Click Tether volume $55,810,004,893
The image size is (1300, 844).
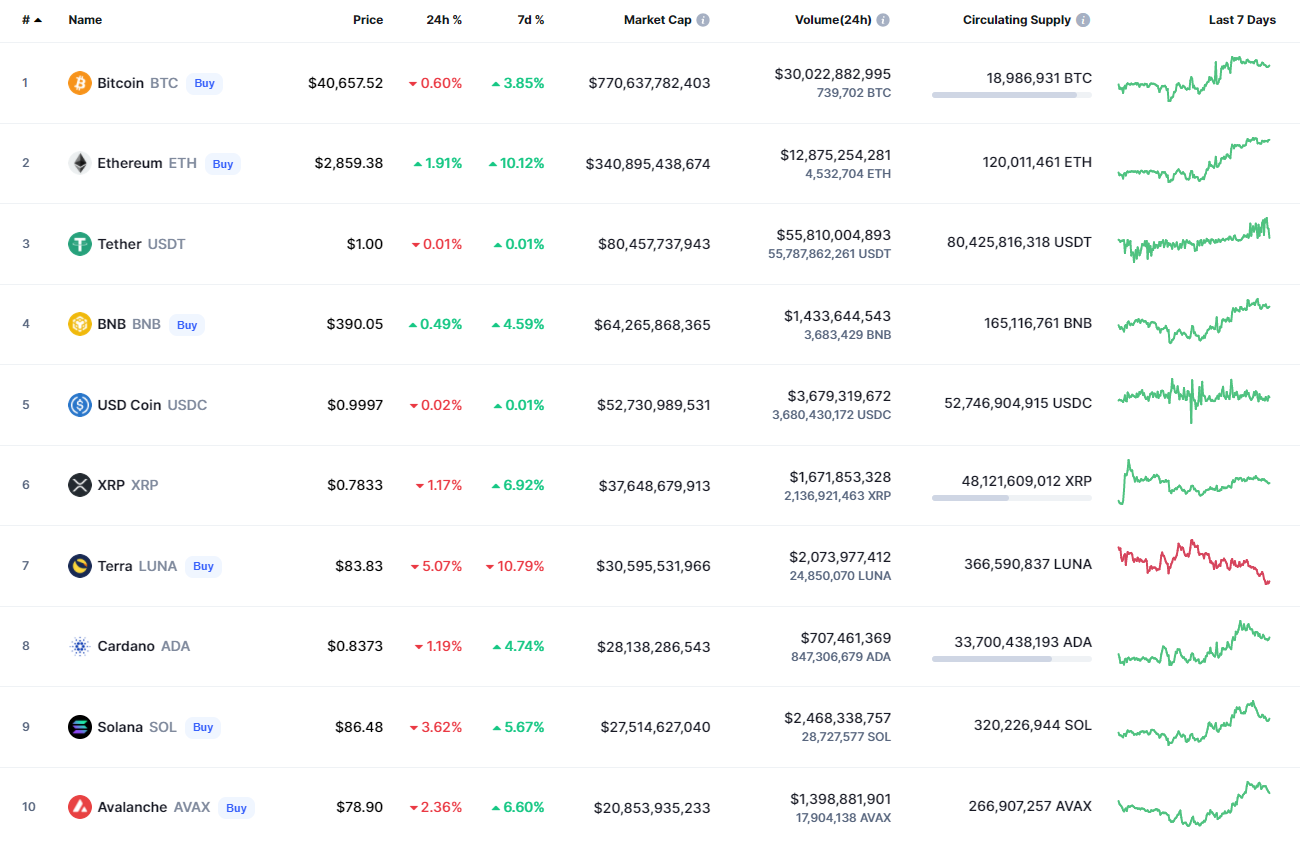click(x=834, y=235)
